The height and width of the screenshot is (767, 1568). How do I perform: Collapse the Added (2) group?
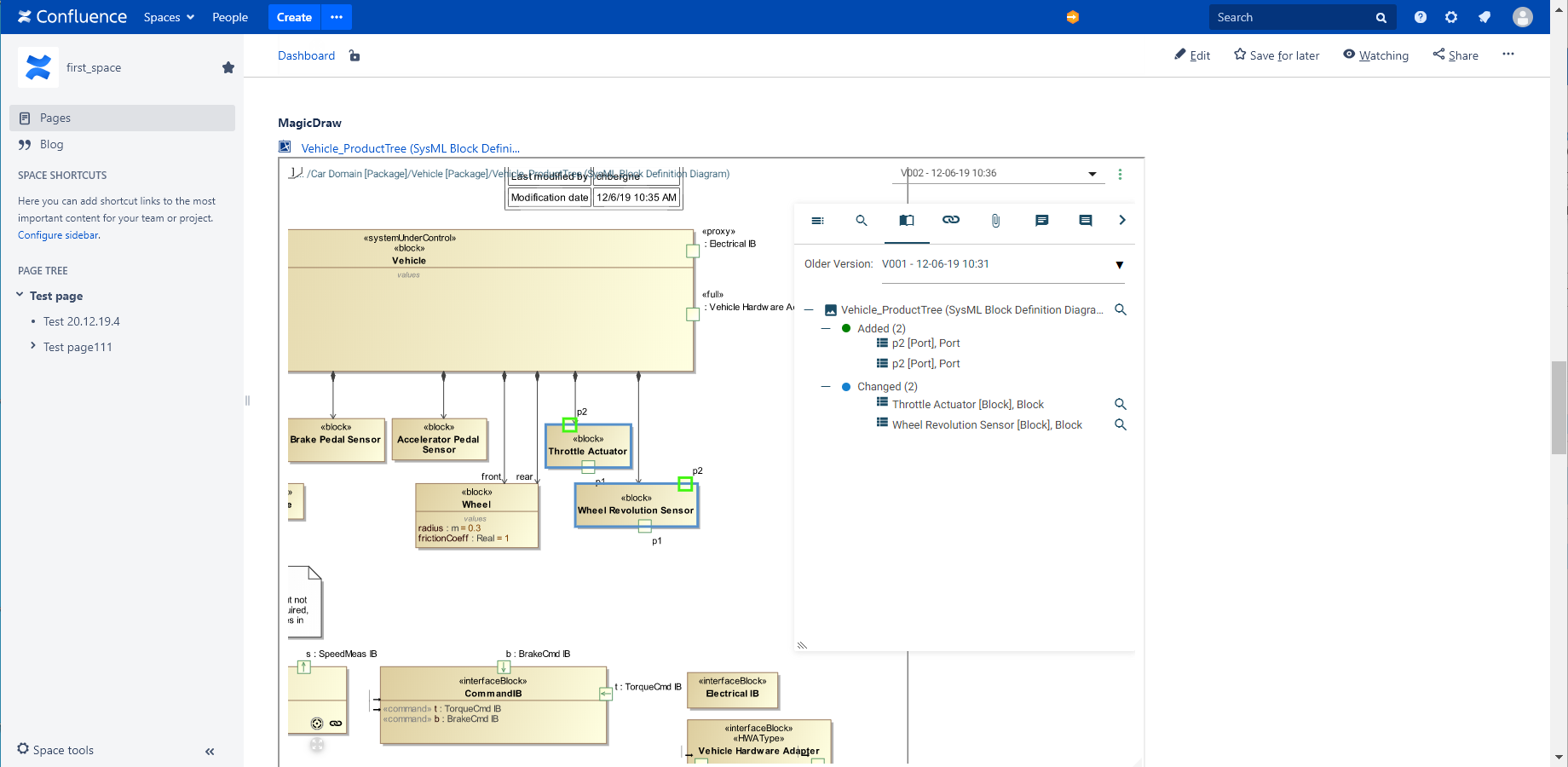[x=826, y=328]
